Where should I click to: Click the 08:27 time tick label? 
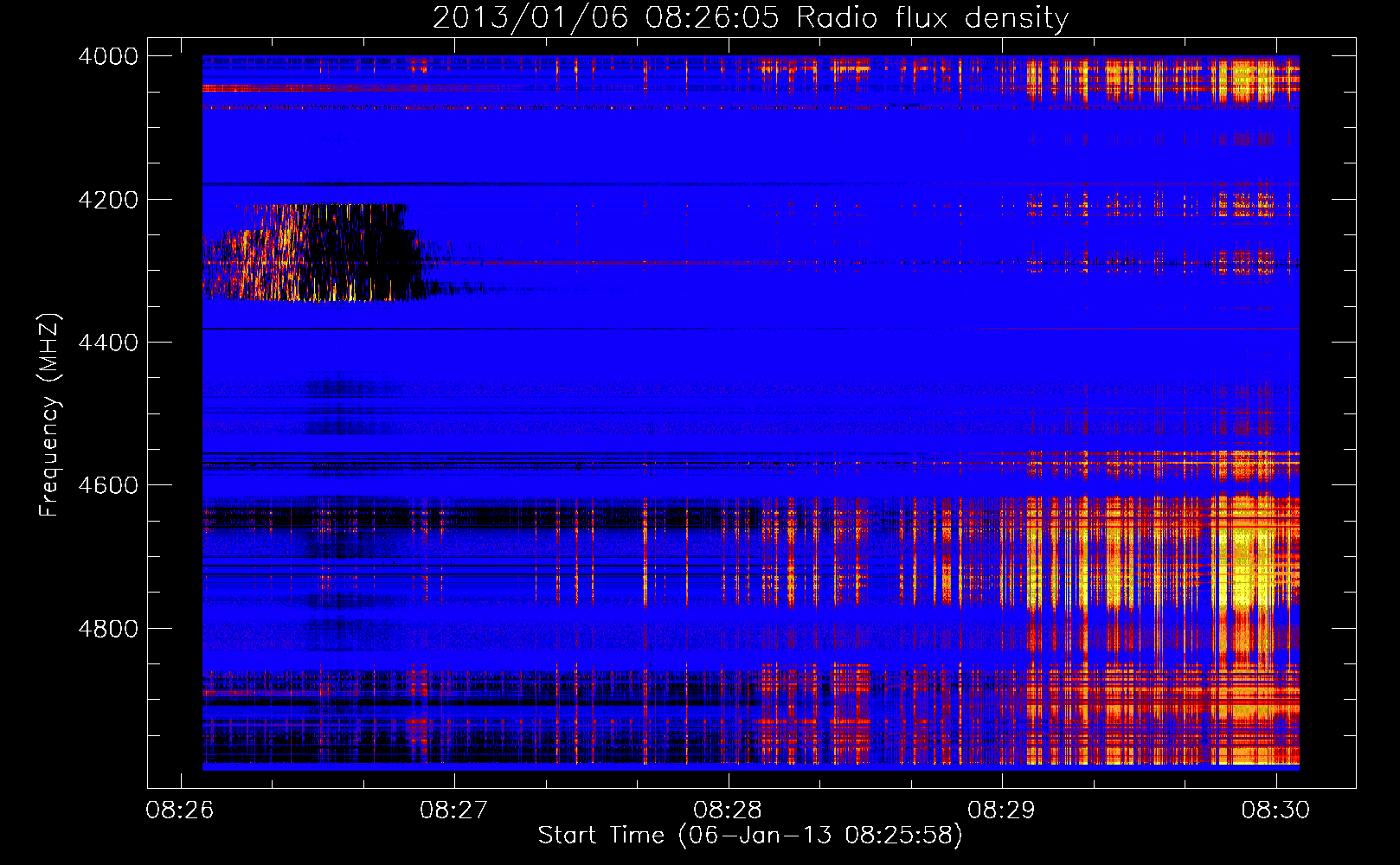pos(453,811)
